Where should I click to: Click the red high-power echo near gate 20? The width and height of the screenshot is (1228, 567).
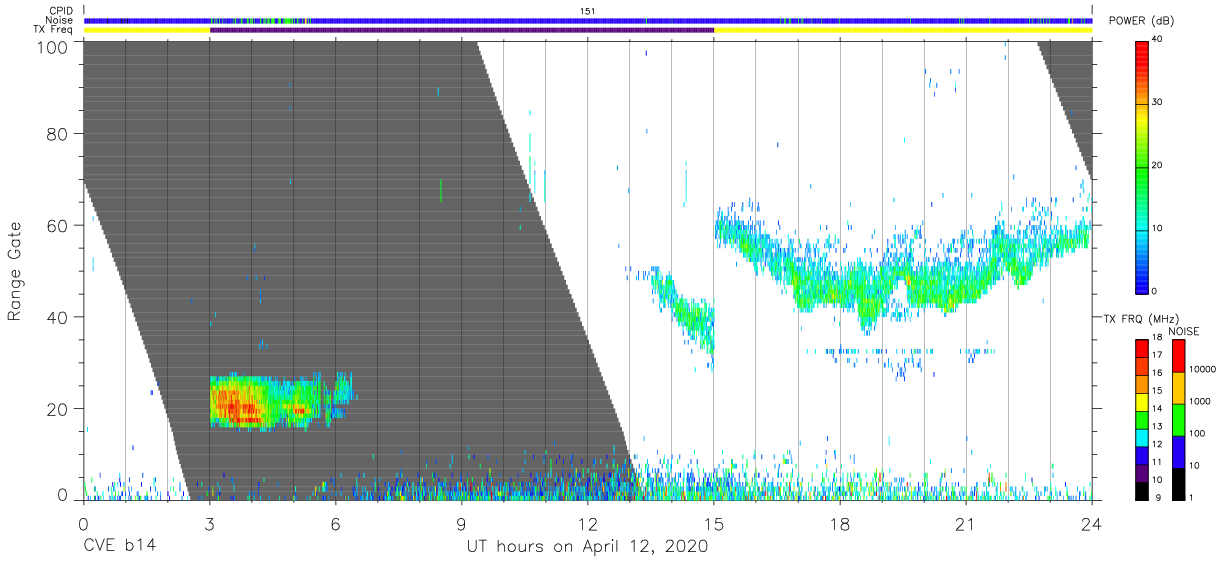click(238, 406)
